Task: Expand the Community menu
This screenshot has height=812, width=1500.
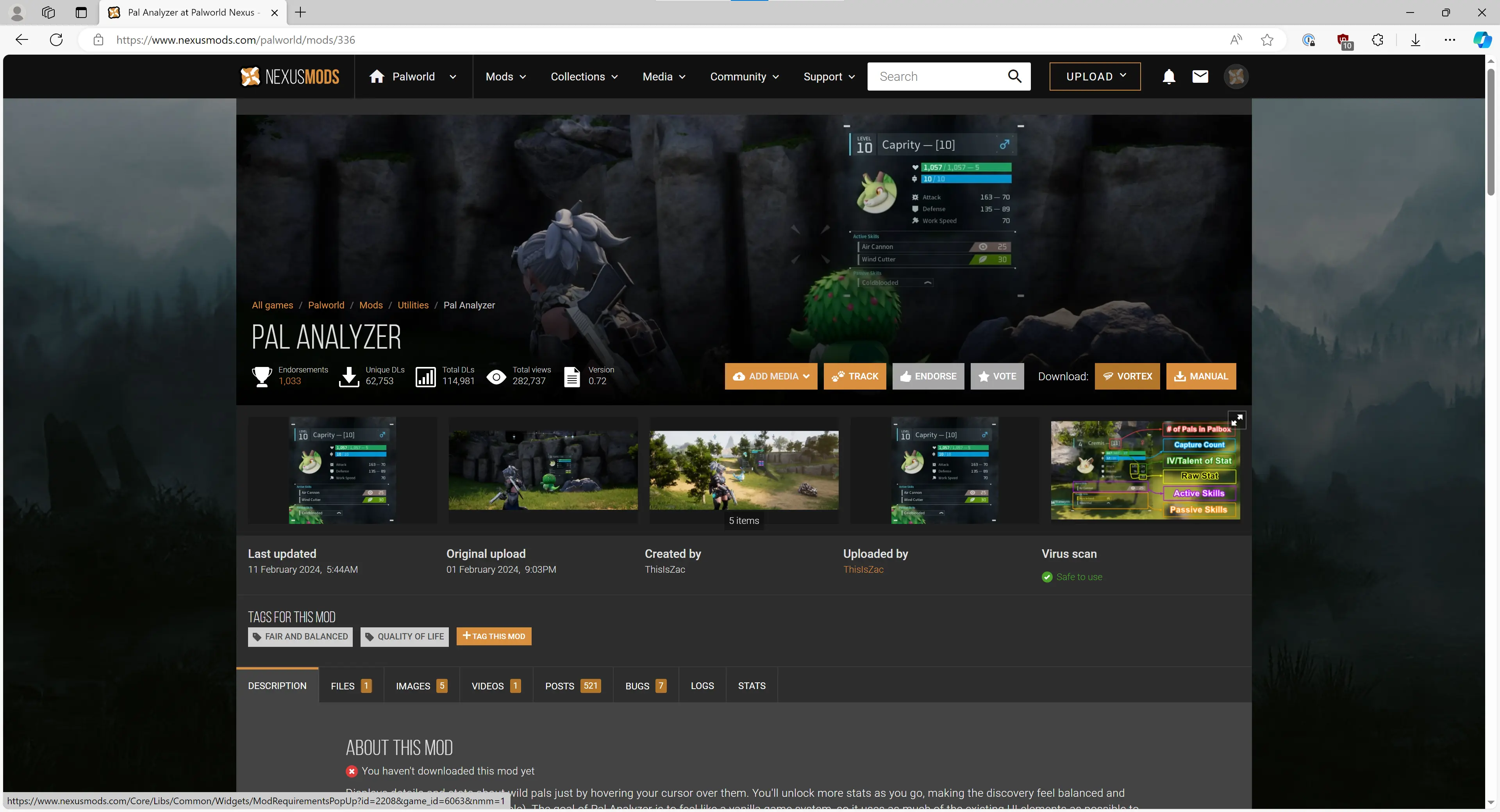Action: coord(744,77)
